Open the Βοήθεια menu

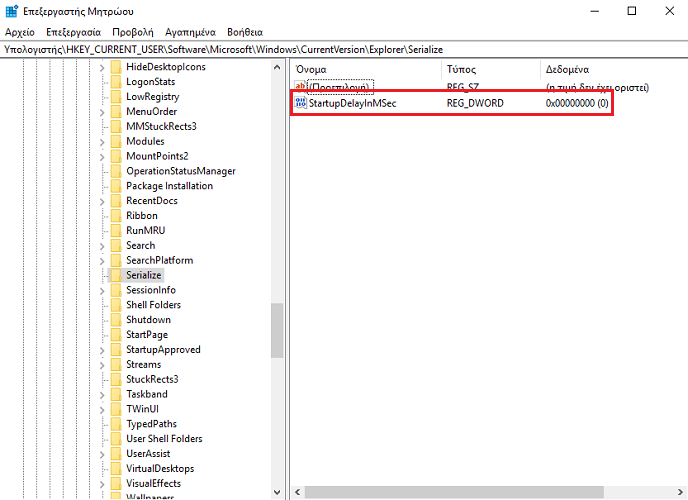pos(245,32)
